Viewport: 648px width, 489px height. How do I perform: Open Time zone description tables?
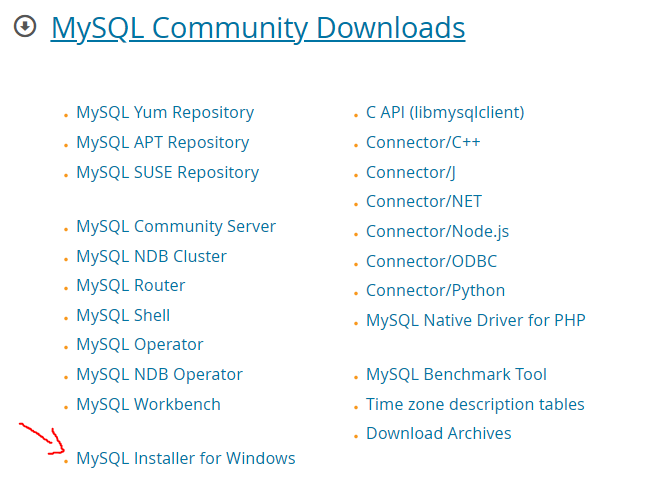pos(475,404)
